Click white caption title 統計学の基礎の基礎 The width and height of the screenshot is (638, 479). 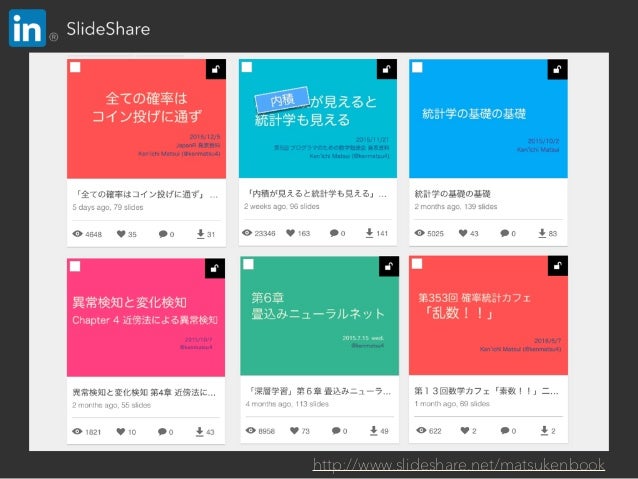[x=452, y=194]
